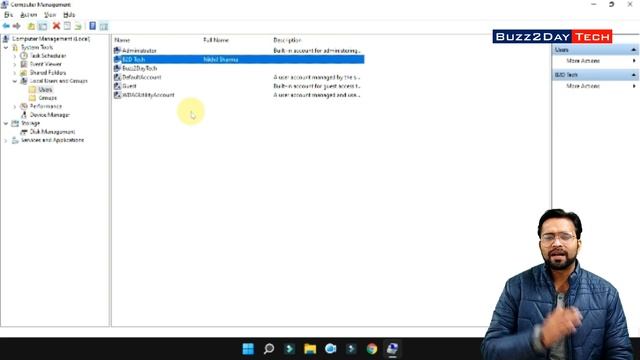The width and height of the screenshot is (640, 360).
Task: Sort by the Full Name column header
Action: tap(216, 40)
